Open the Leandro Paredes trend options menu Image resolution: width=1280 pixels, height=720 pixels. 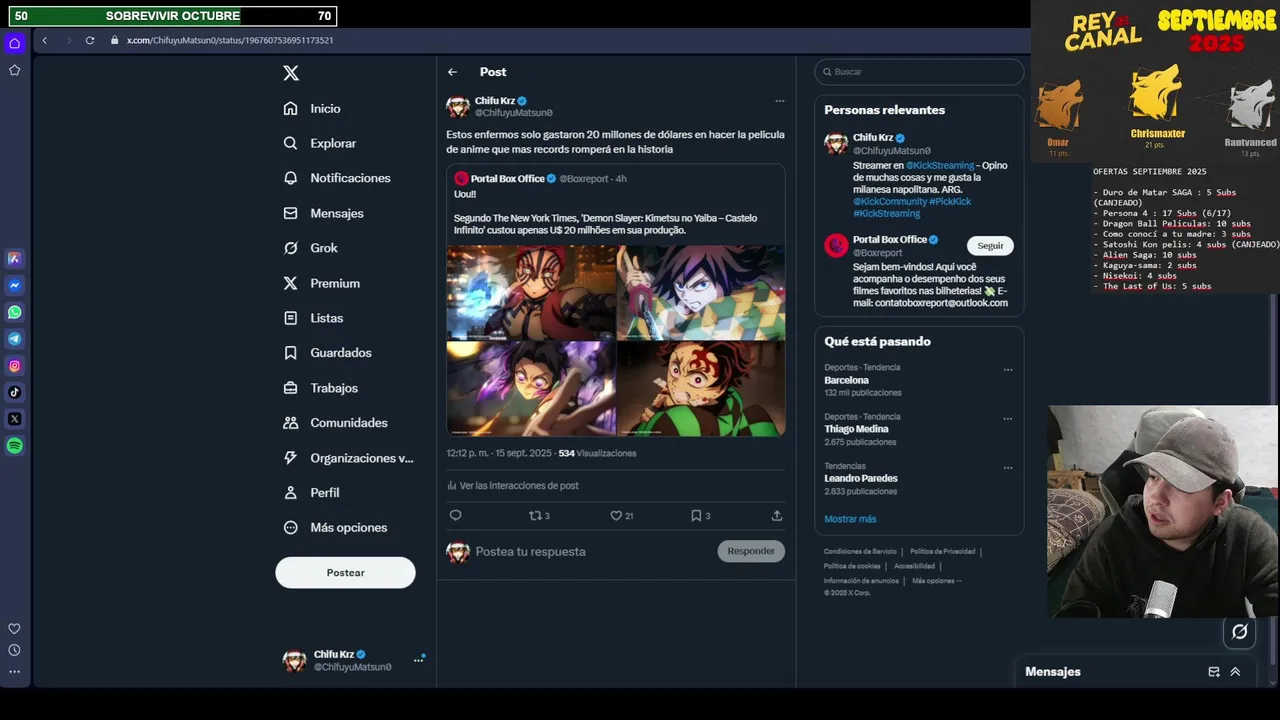tap(1008, 468)
